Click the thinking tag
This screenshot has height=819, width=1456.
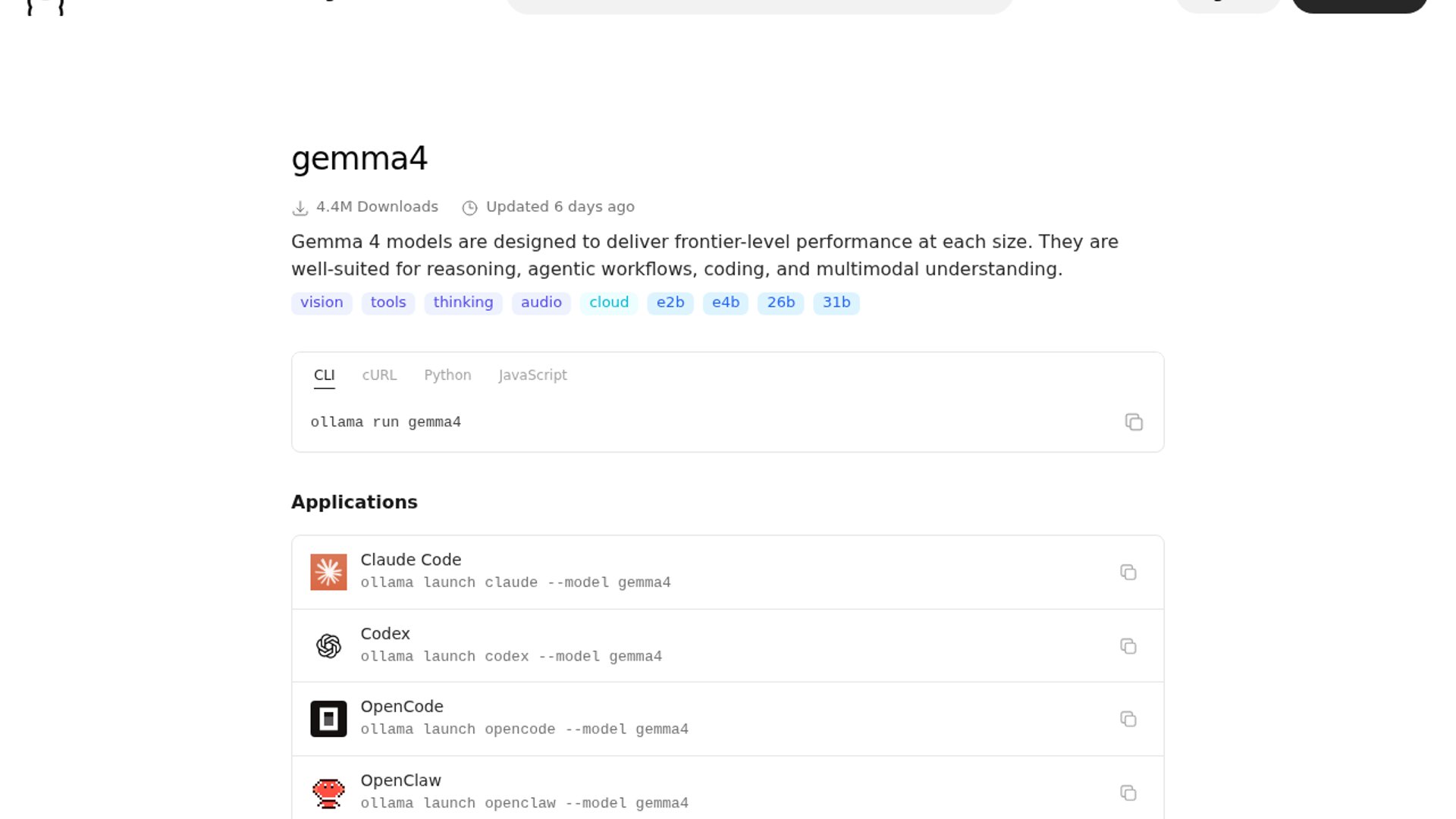point(463,303)
